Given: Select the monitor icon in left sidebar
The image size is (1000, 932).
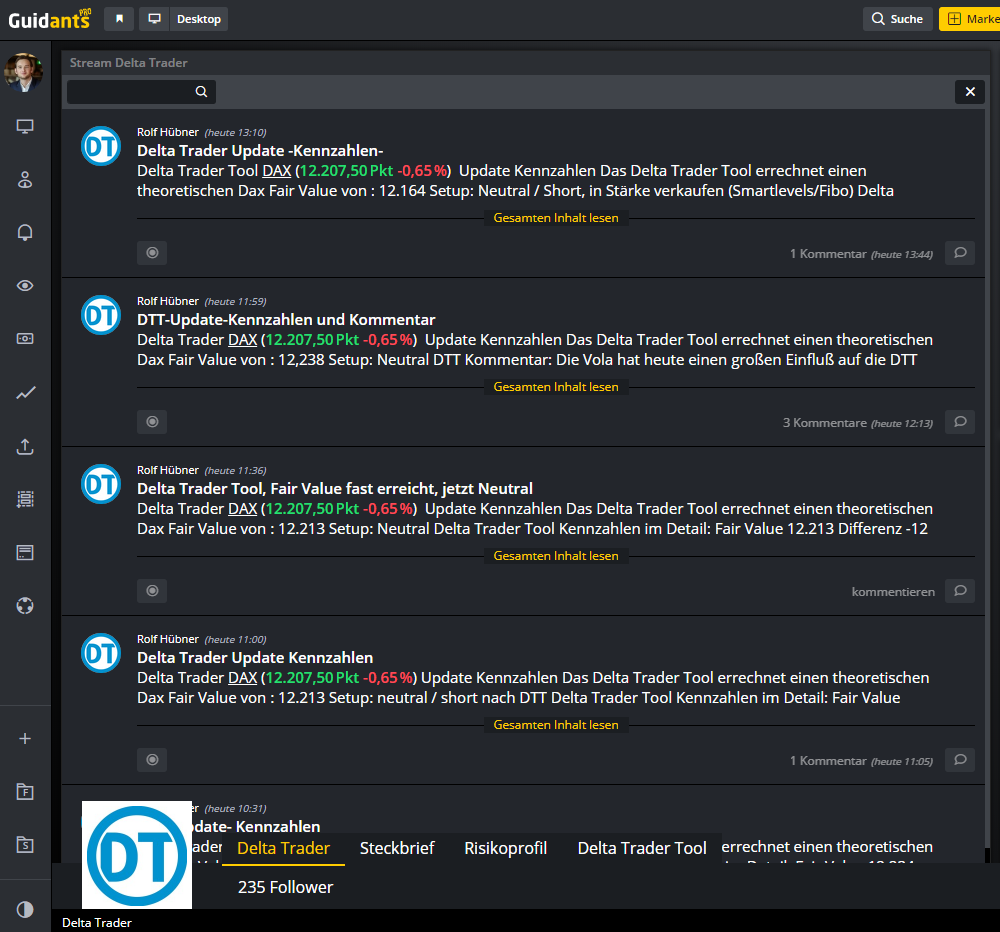Looking at the screenshot, I should [x=25, y=126].
